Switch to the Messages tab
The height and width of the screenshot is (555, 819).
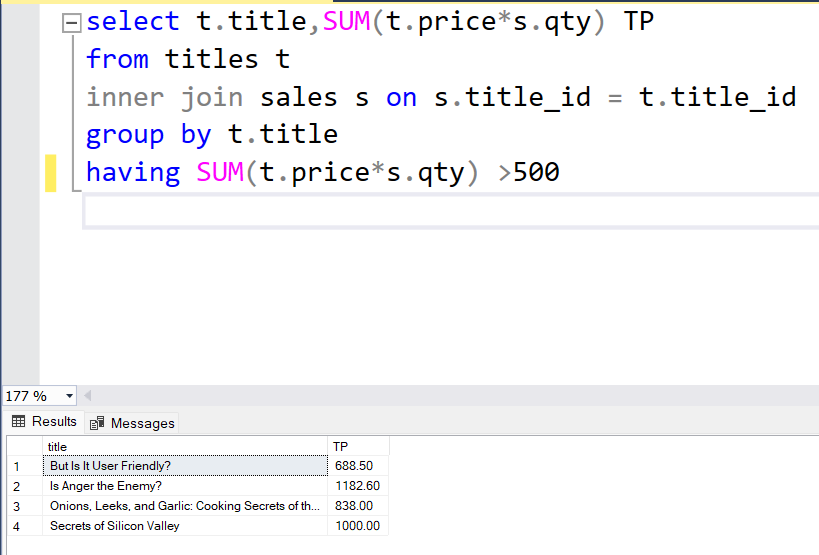[132, 423]
